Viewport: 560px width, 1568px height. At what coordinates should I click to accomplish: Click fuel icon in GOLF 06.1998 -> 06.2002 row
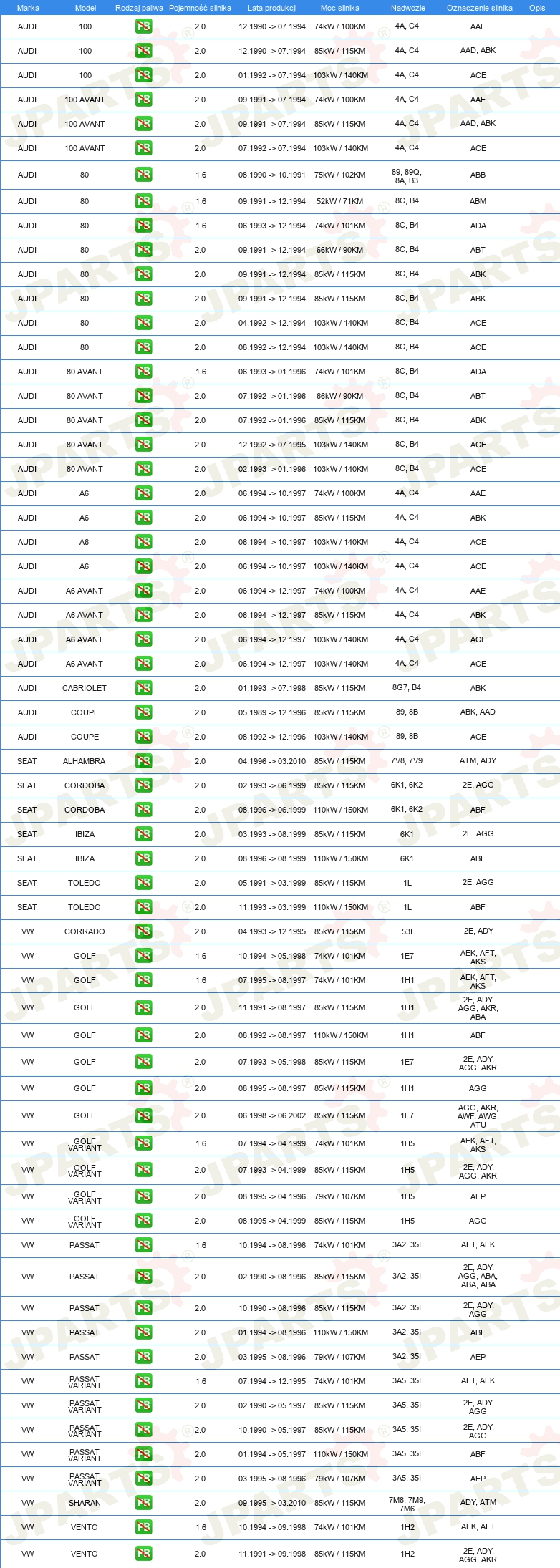(x=143, y=1115)
